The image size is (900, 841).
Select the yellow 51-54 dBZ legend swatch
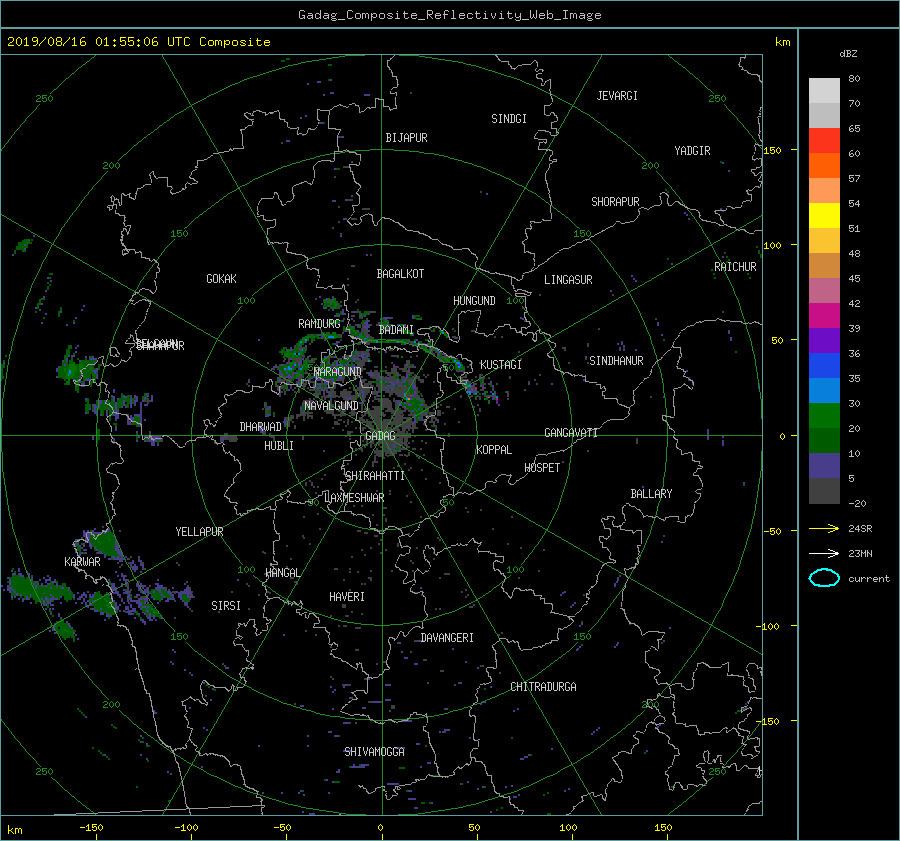tap(824, 216)
